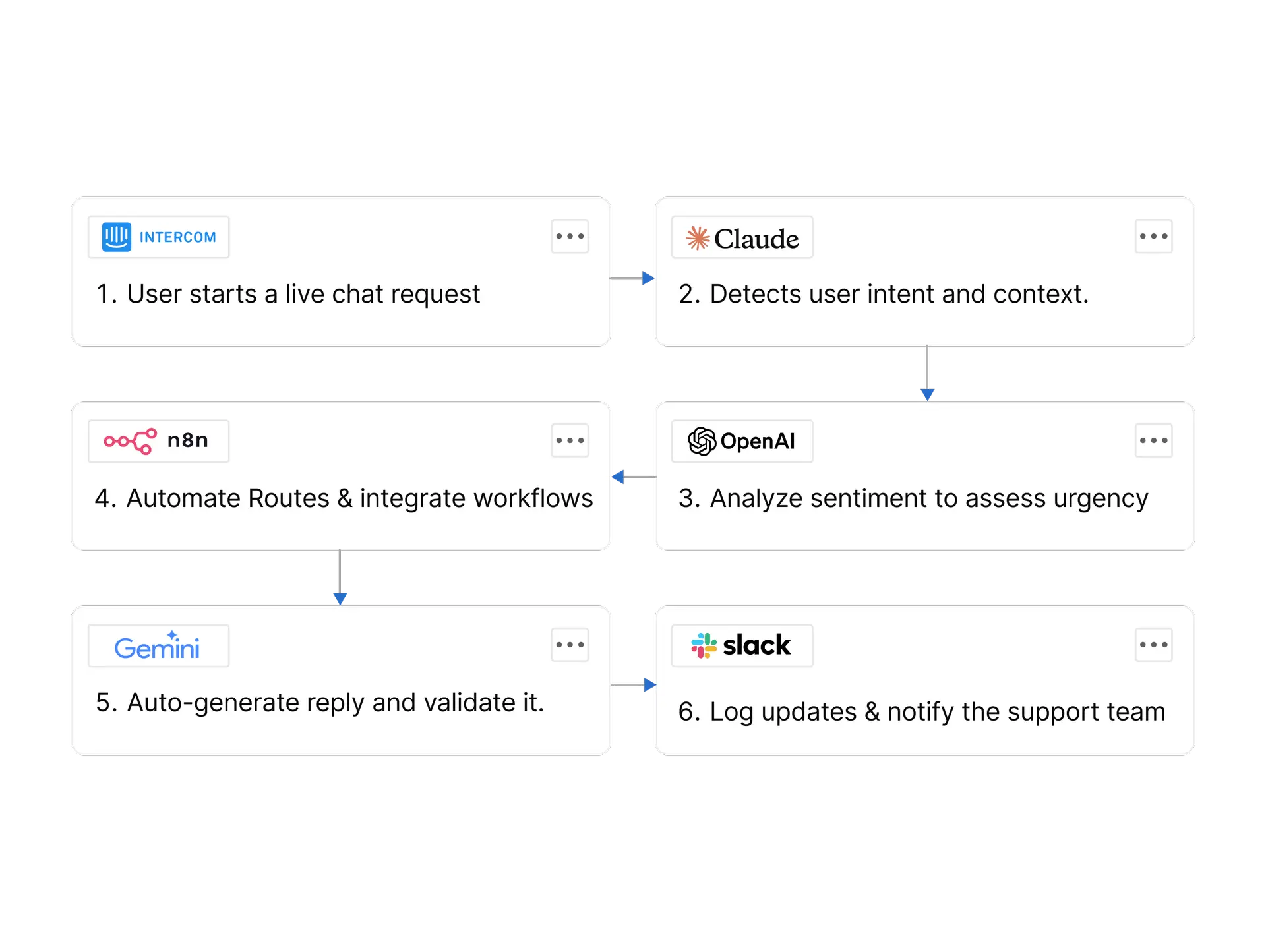1266x952 pixels.
Task: Show more options for Gemini step
Action: click(570, 645)
